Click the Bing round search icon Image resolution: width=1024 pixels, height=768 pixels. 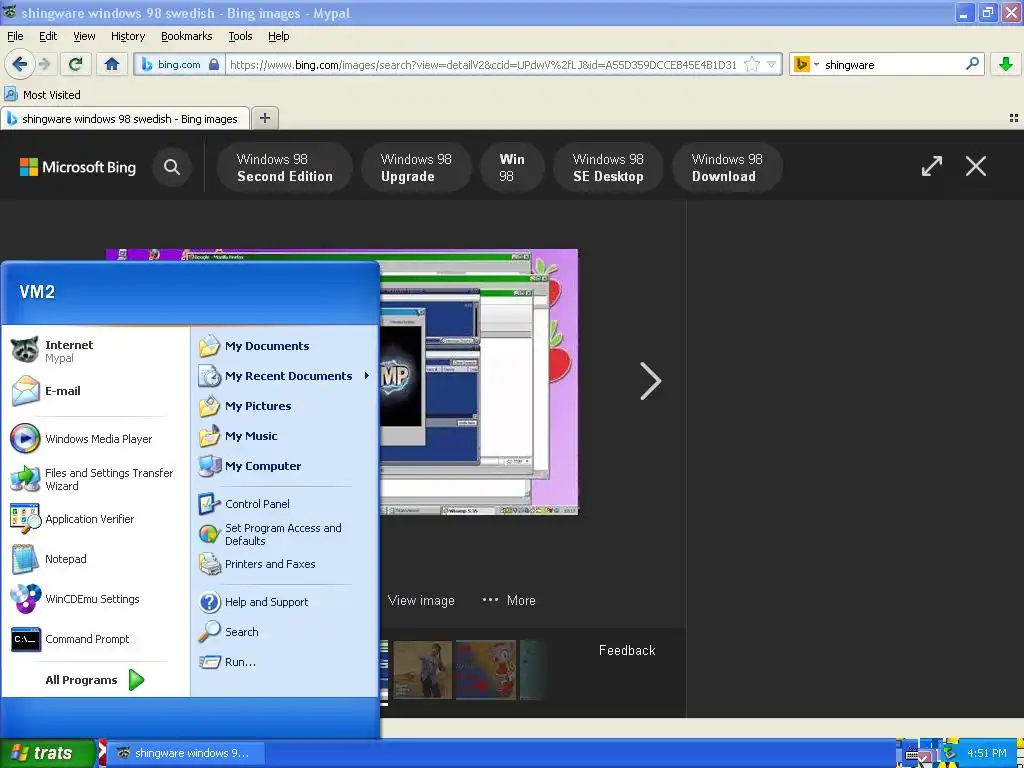coord(172,167)
